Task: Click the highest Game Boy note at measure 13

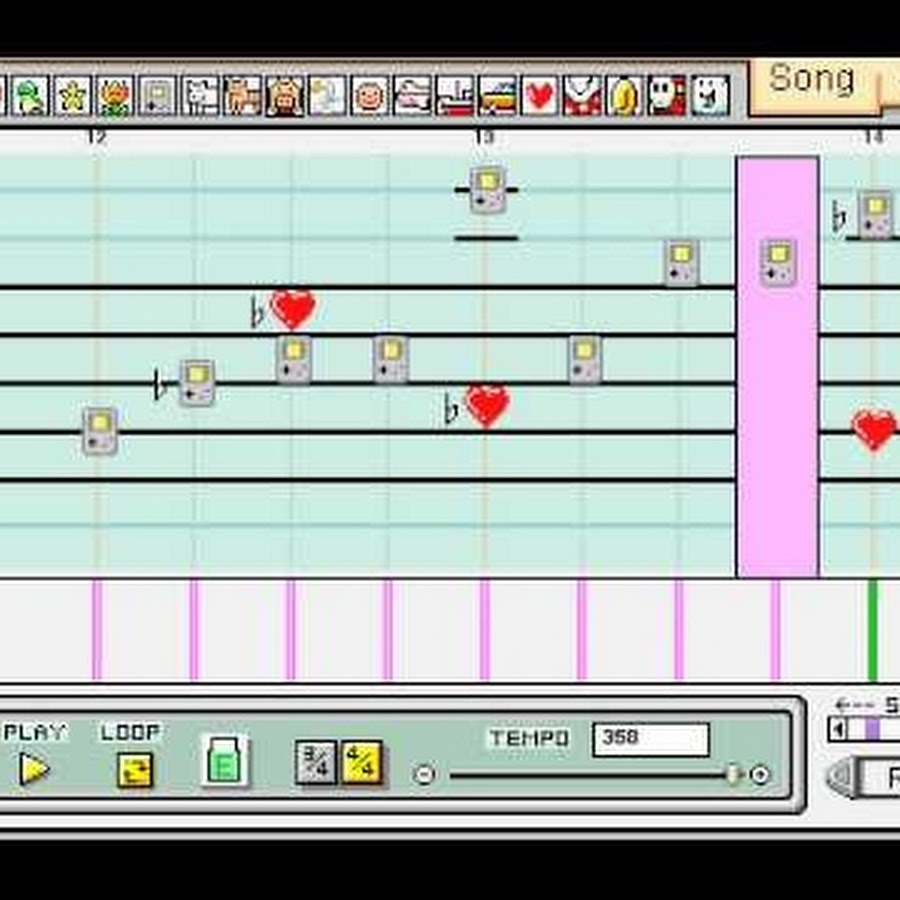Action: click(487, 189)
